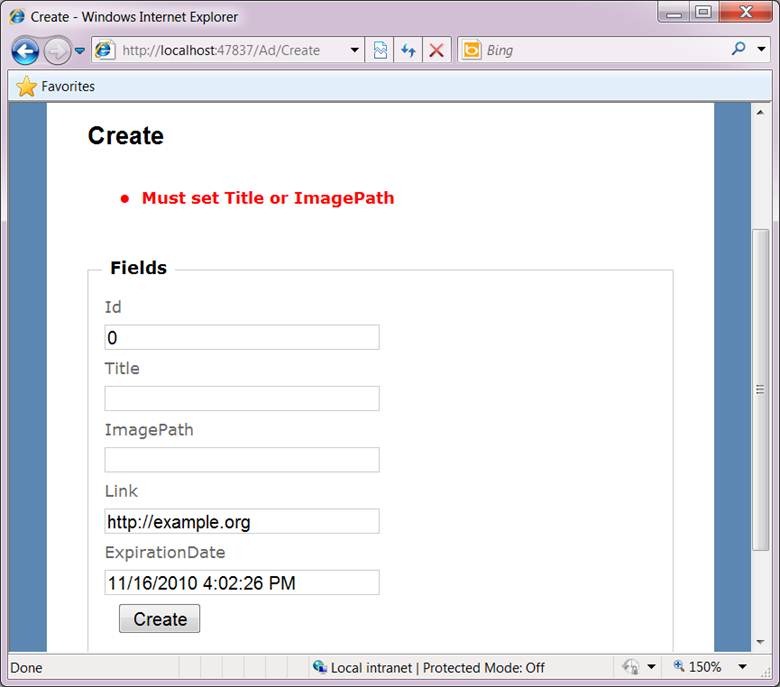Image resolution: width=780 pixels, height=687 pixels.
Task: Click the ExpirationDate input field
Action: click(x=242, y=583)
